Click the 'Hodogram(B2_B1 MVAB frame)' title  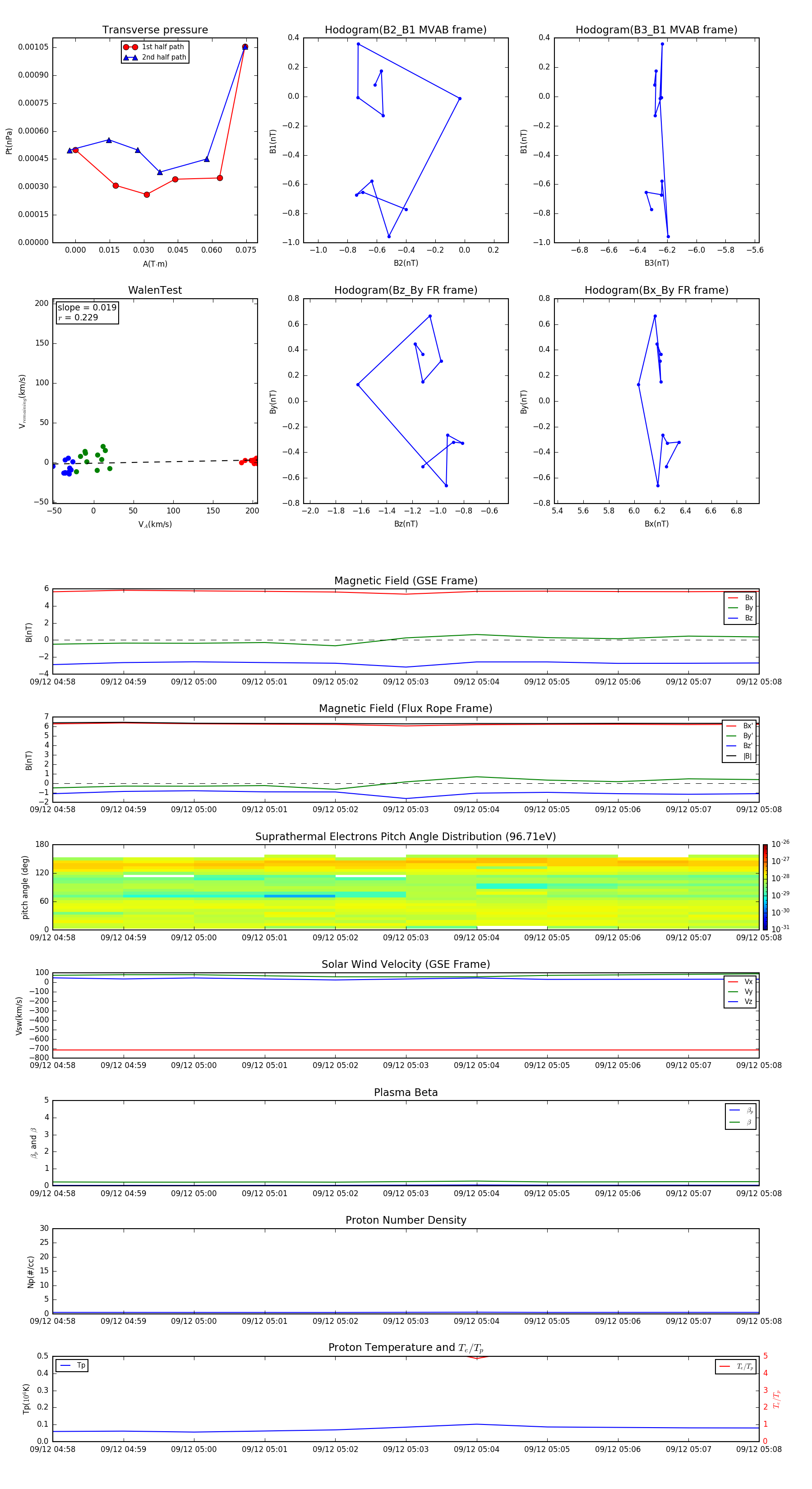(406, 29)
